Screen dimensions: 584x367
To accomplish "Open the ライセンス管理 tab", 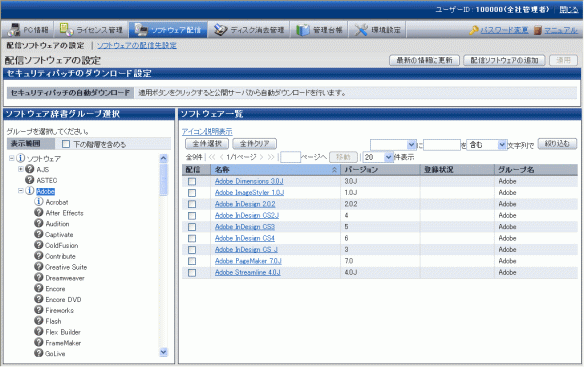I will (92, 30).
